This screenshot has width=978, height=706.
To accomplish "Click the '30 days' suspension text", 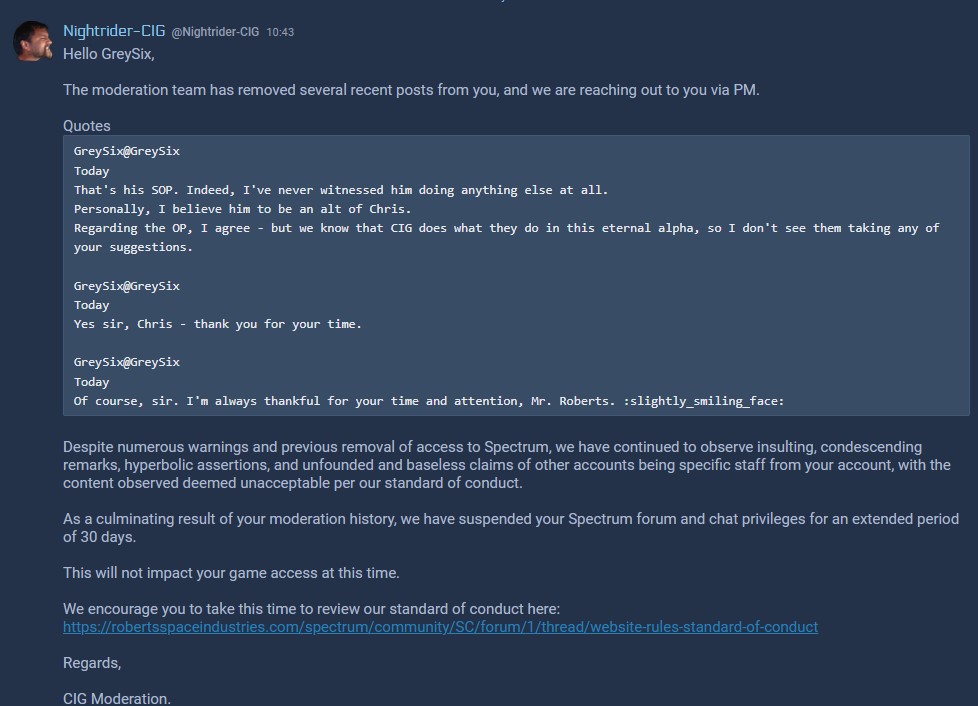I will 108,537.
